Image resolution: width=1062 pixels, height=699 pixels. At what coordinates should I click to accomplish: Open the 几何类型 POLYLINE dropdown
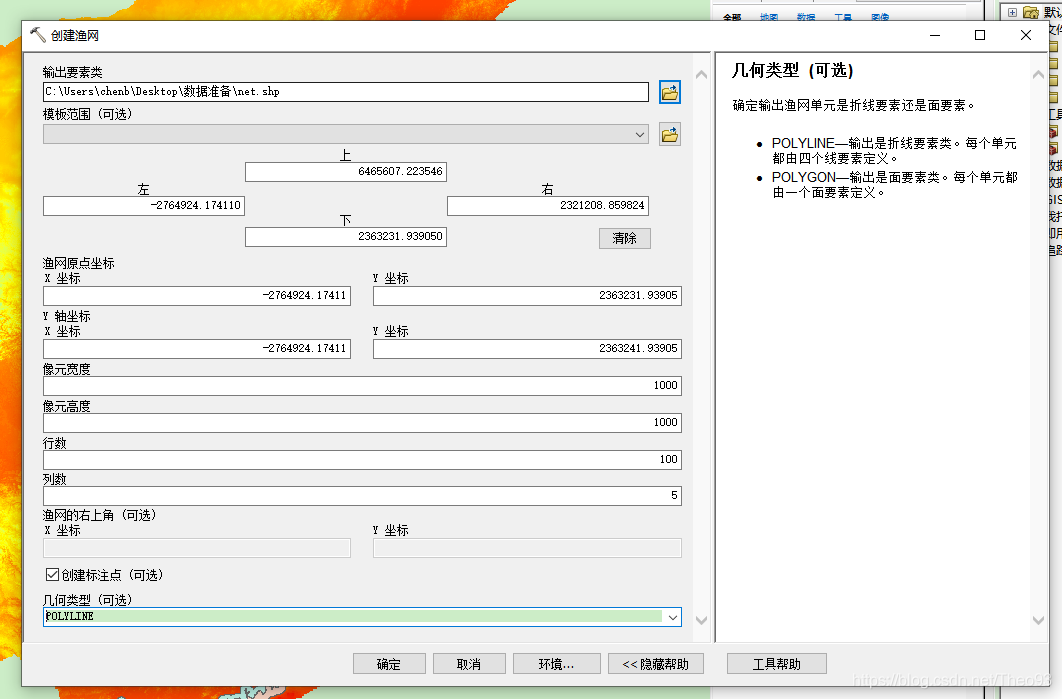(x=673, y=617)
